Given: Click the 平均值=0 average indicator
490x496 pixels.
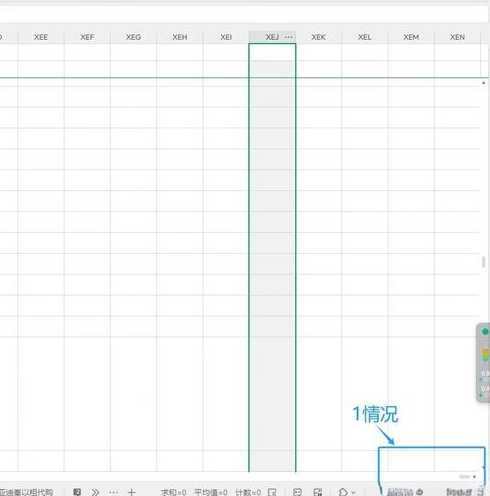Looking at the screenshot, I should (211, 492).
